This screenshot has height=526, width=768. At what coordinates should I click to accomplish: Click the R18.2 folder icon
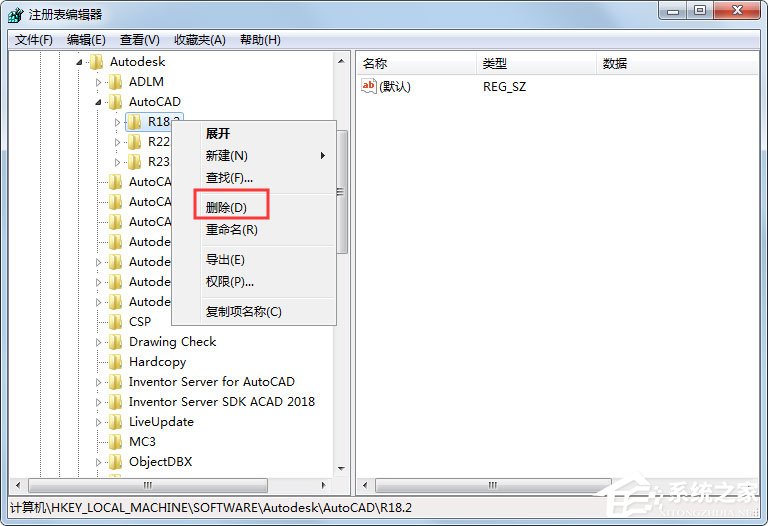click(x=135, y=122)
